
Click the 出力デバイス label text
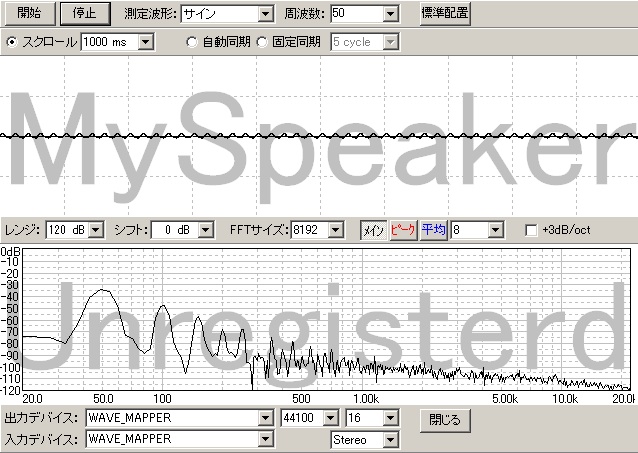pyautogui.click(x=41, y=418)
